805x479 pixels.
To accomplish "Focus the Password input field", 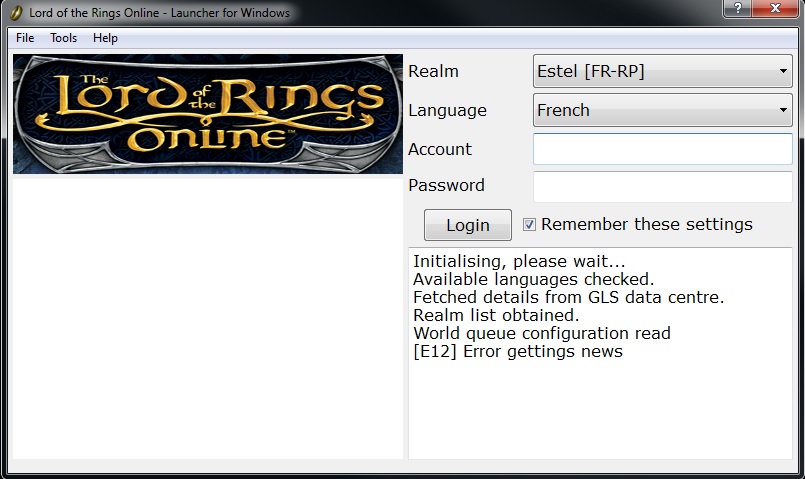I will click(663, 186).
